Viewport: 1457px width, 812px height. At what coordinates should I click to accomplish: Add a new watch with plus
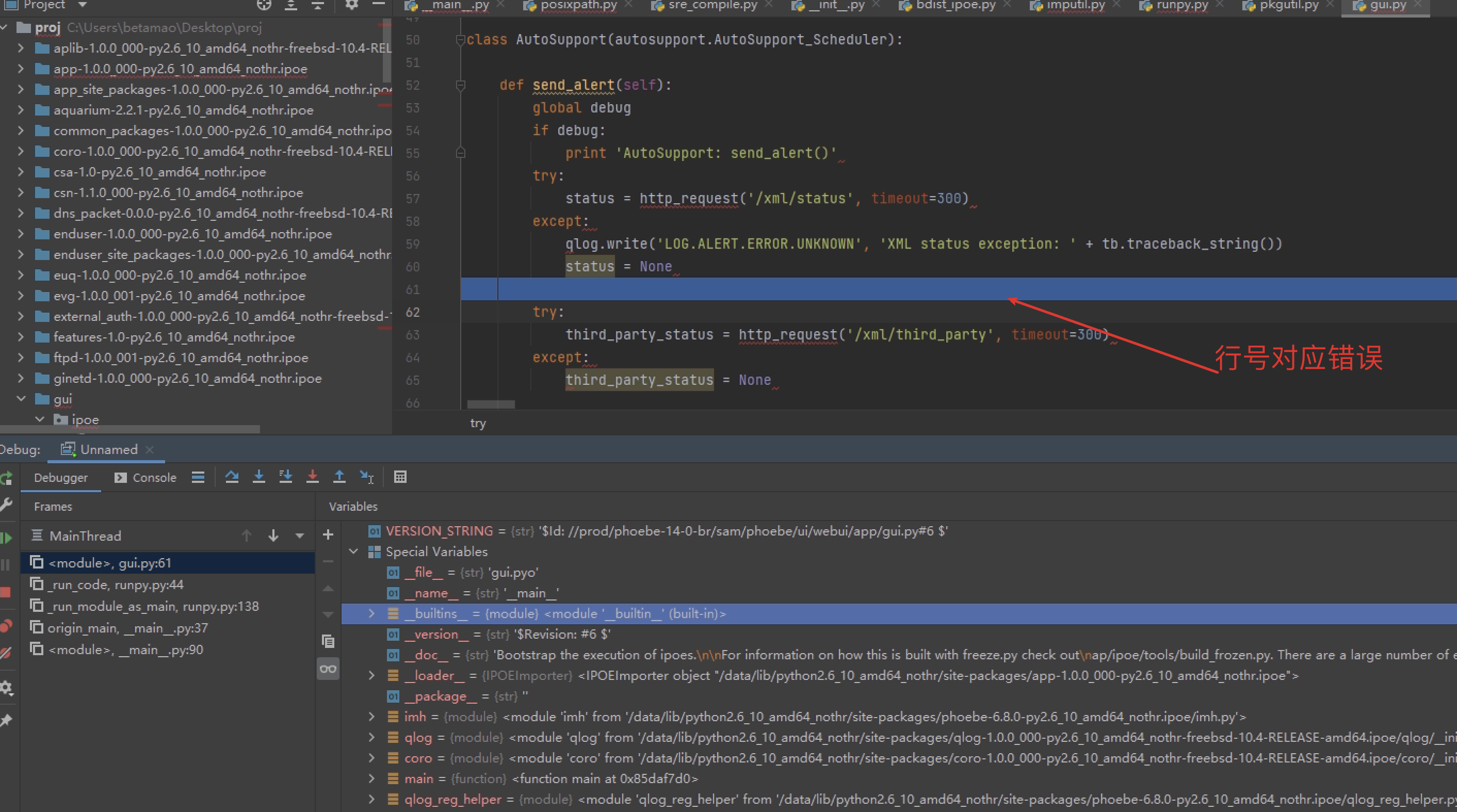(328, 534)
